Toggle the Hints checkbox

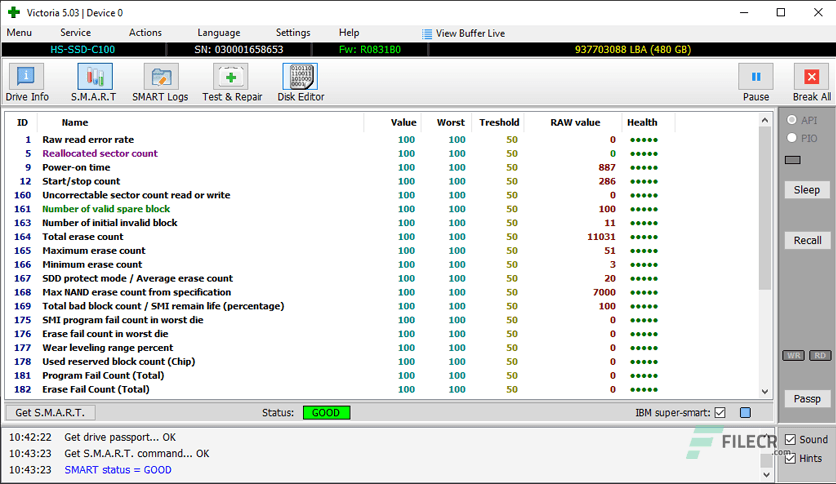click(x=790, y=458)
